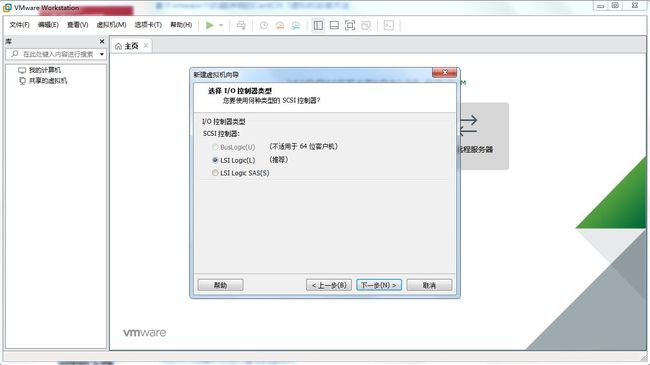Select the LSI Logic SAS(S) radio button
The width and height of the screenshot is (650, 365).
click(x=215, y=173)
